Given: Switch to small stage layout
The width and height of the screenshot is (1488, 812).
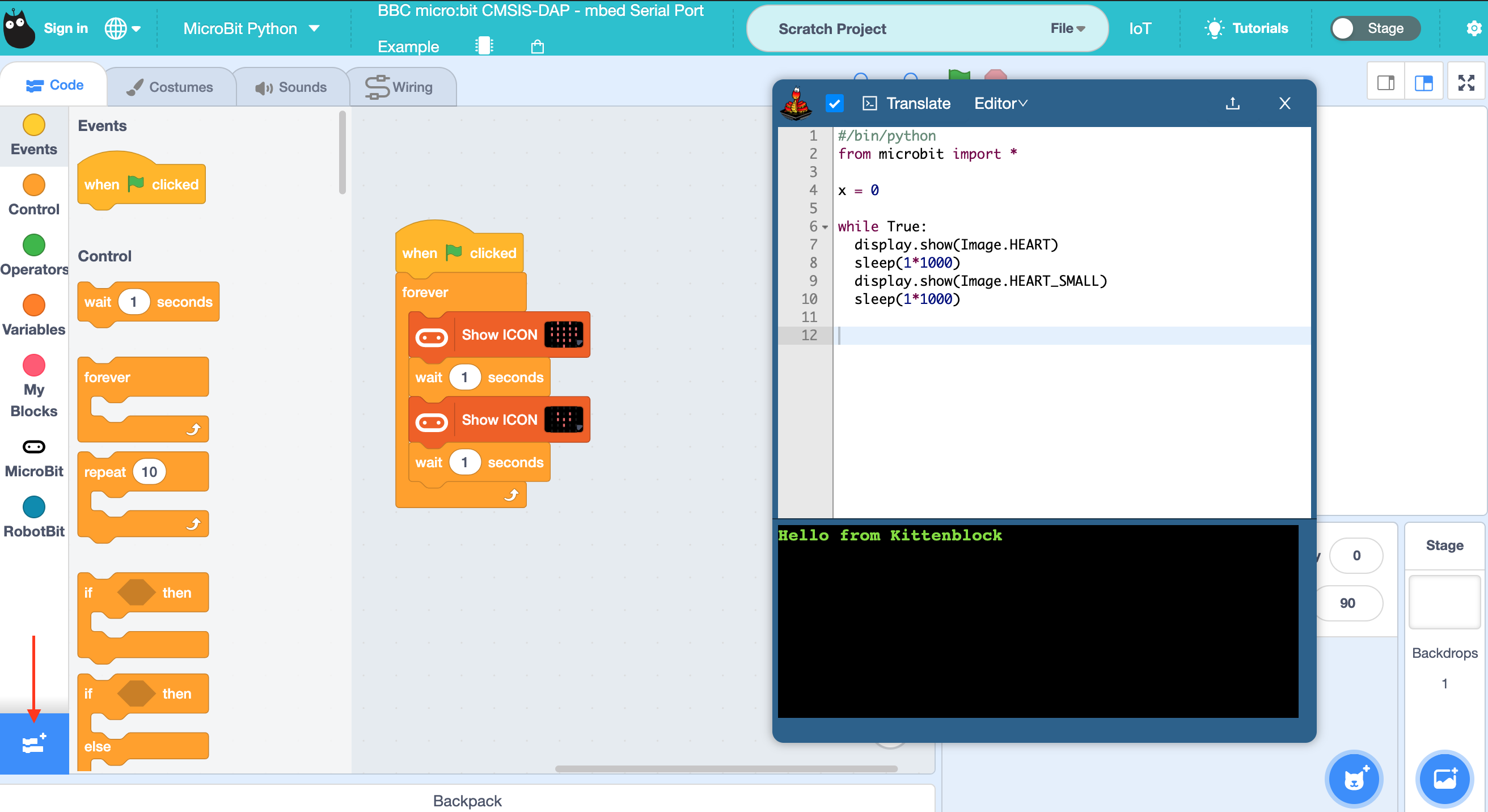Looking at the screenshot, I should click(1385, 83).
